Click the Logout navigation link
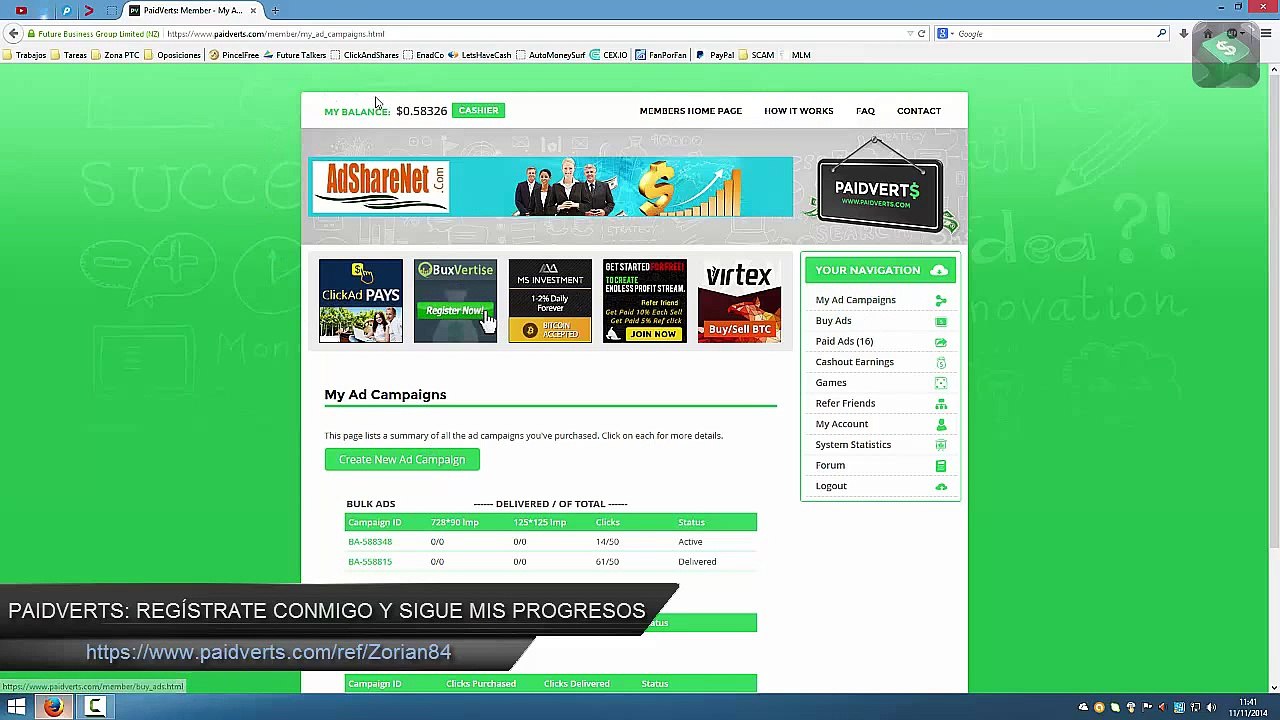Viewport: 1280px width, 720px height. point(831,486)
